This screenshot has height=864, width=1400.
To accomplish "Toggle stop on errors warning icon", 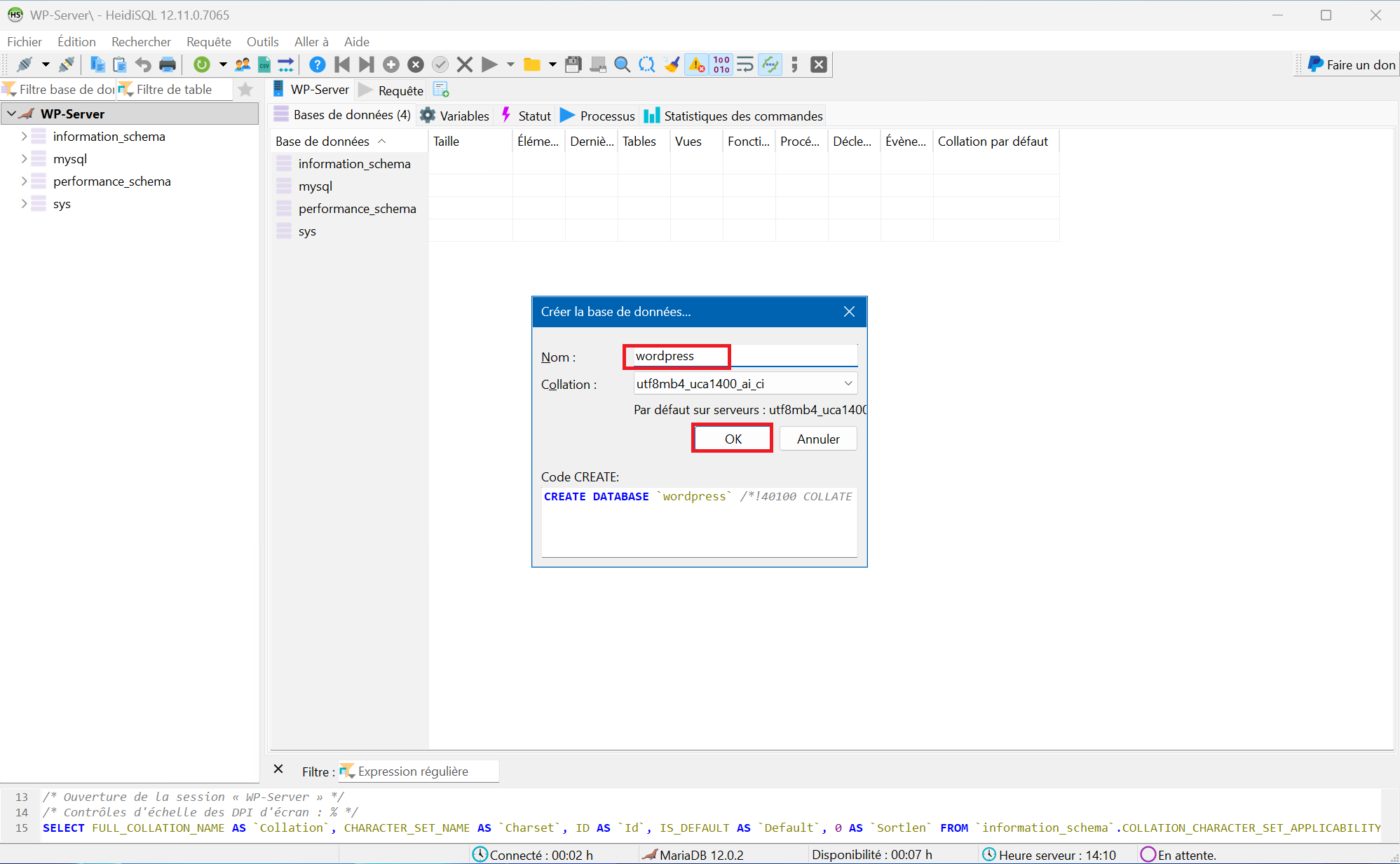I will [696, 64].
